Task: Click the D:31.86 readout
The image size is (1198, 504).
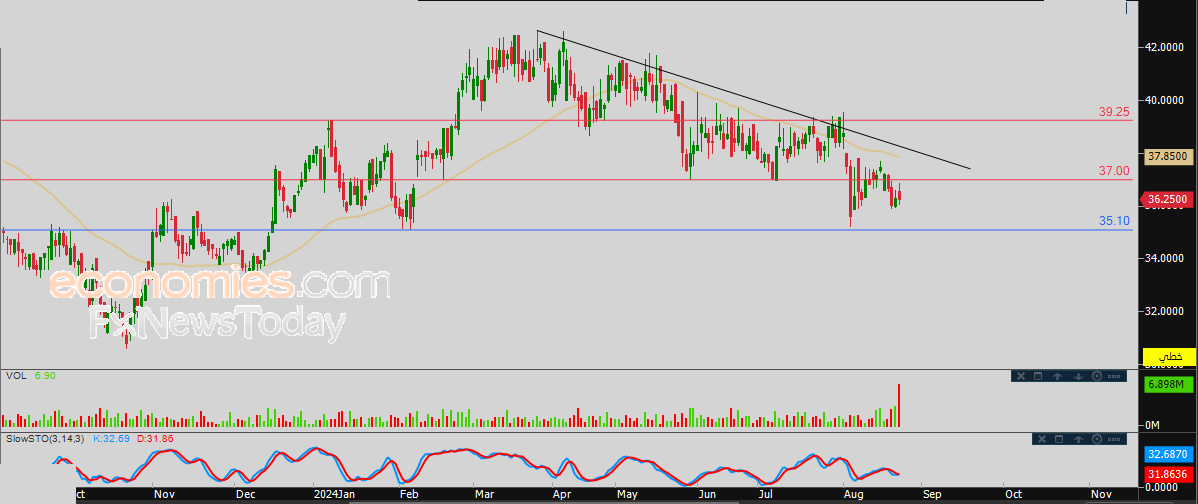Action: coord(154,439)
